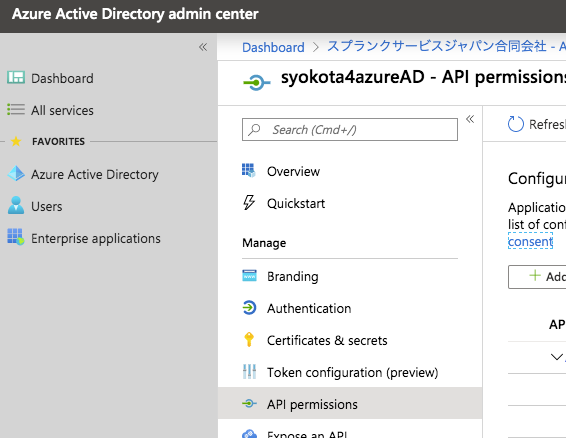Expand the API permissions row chevron

[x=557, y=357]
